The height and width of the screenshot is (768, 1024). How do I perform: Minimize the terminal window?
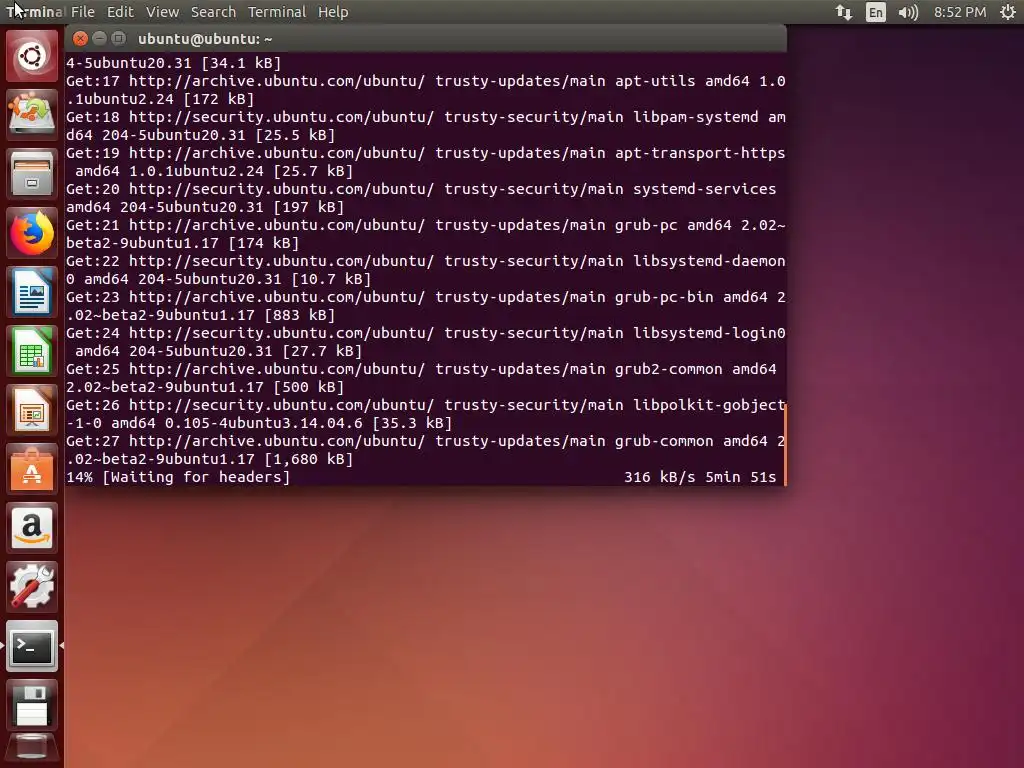pyautogui.click(x=99, y=39)
